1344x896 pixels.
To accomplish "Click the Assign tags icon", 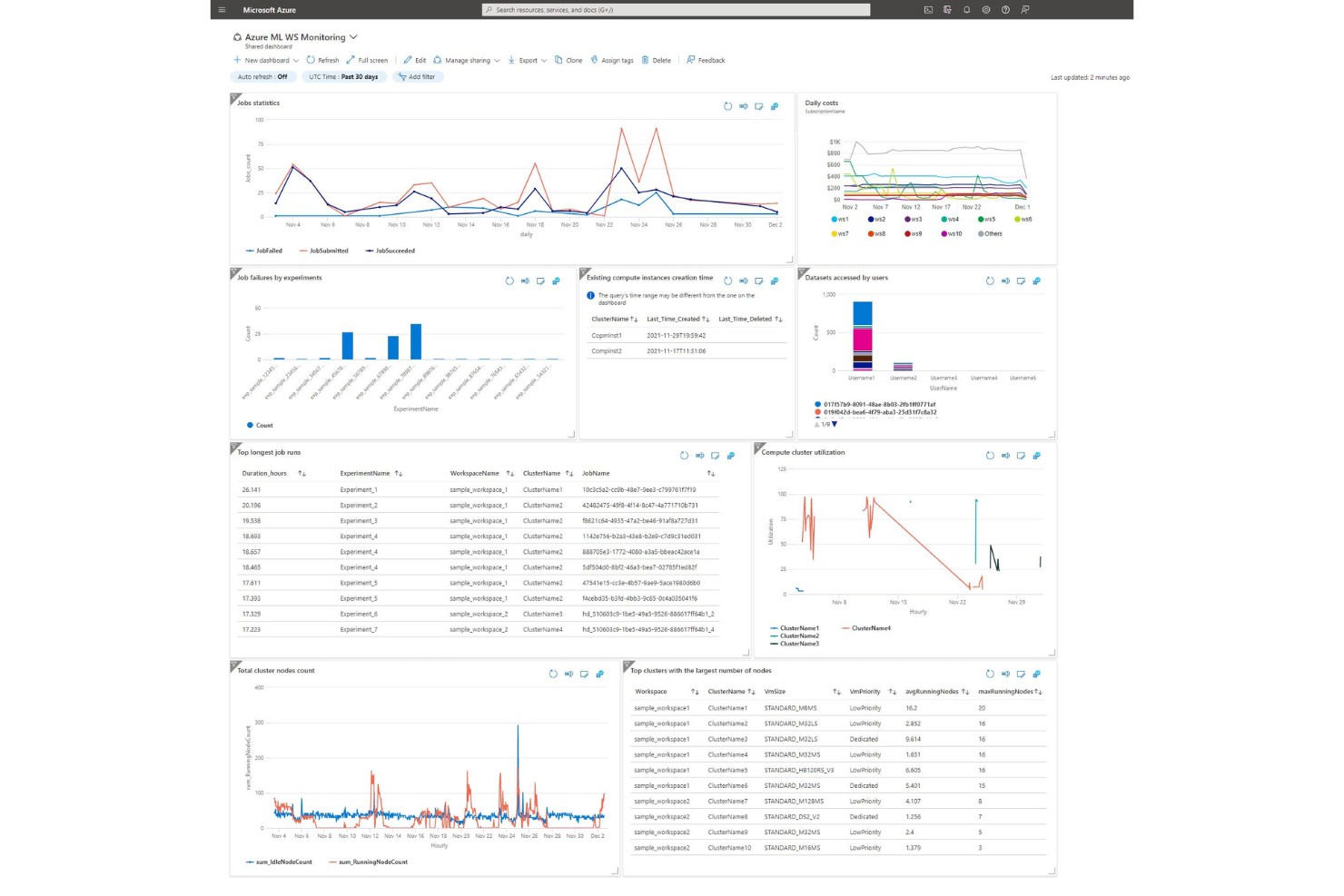I will pyautogui.click(x=613, y=60).
